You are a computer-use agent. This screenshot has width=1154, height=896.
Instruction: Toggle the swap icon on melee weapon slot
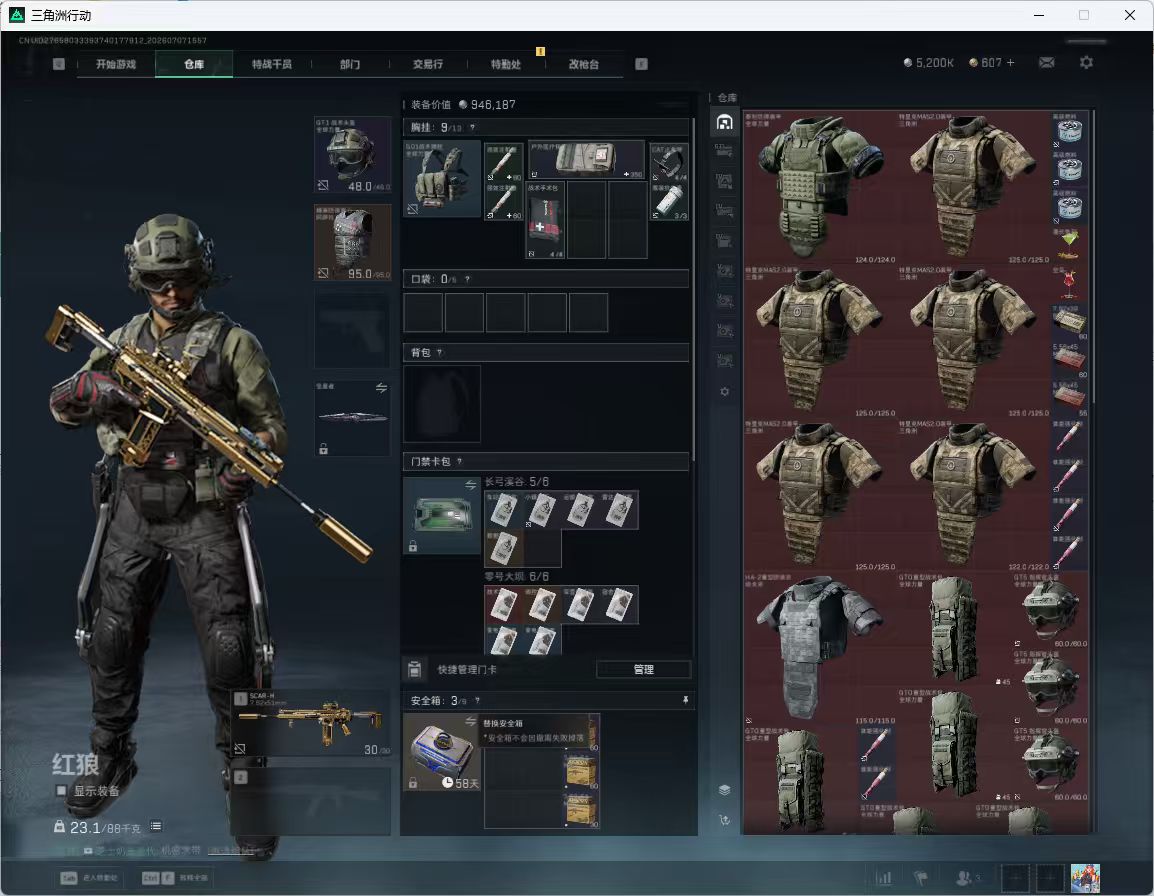pyautogui.click(x=381, y=388)
